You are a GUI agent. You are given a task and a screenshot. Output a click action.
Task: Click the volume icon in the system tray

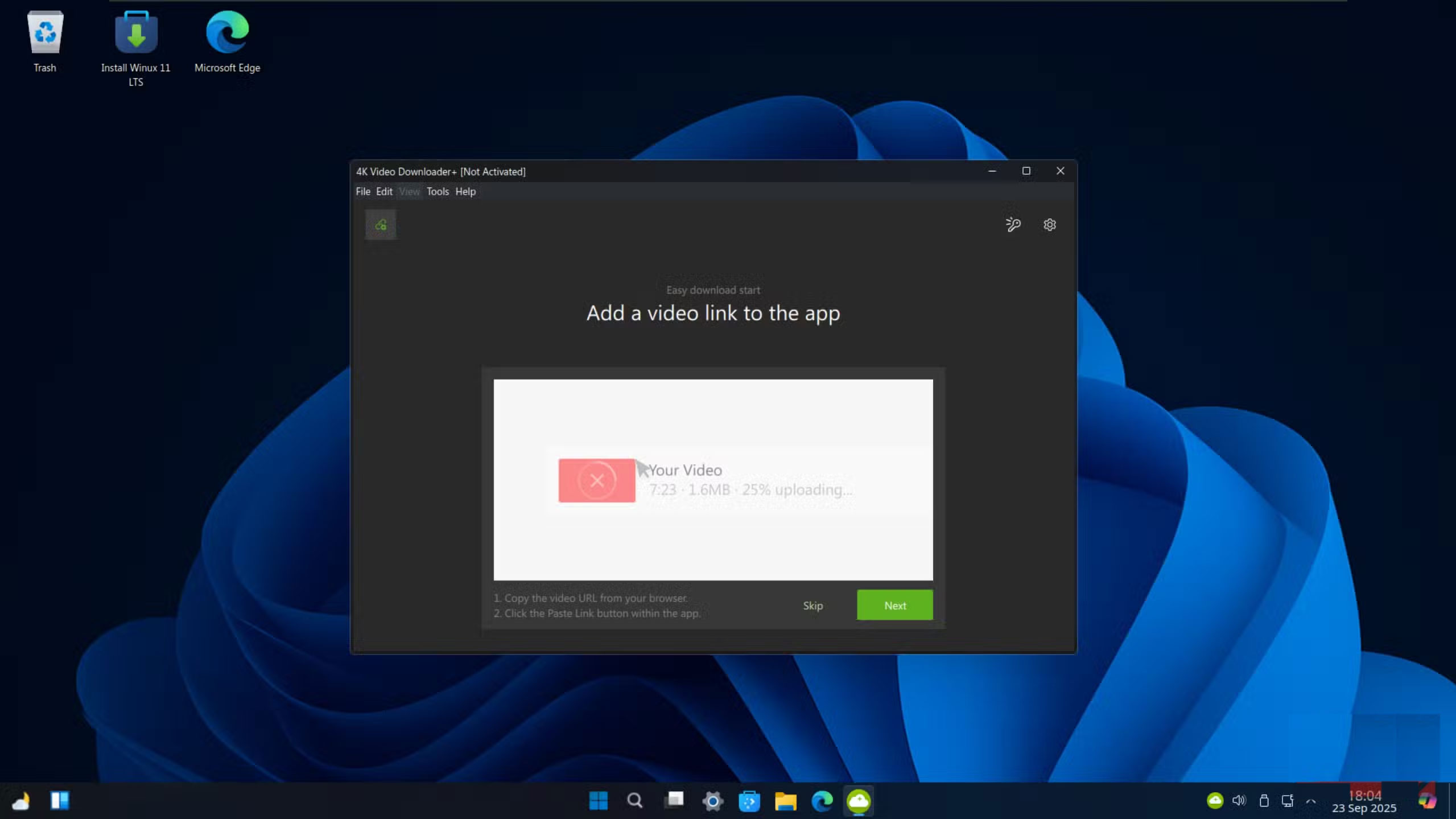coord(1238,800)
